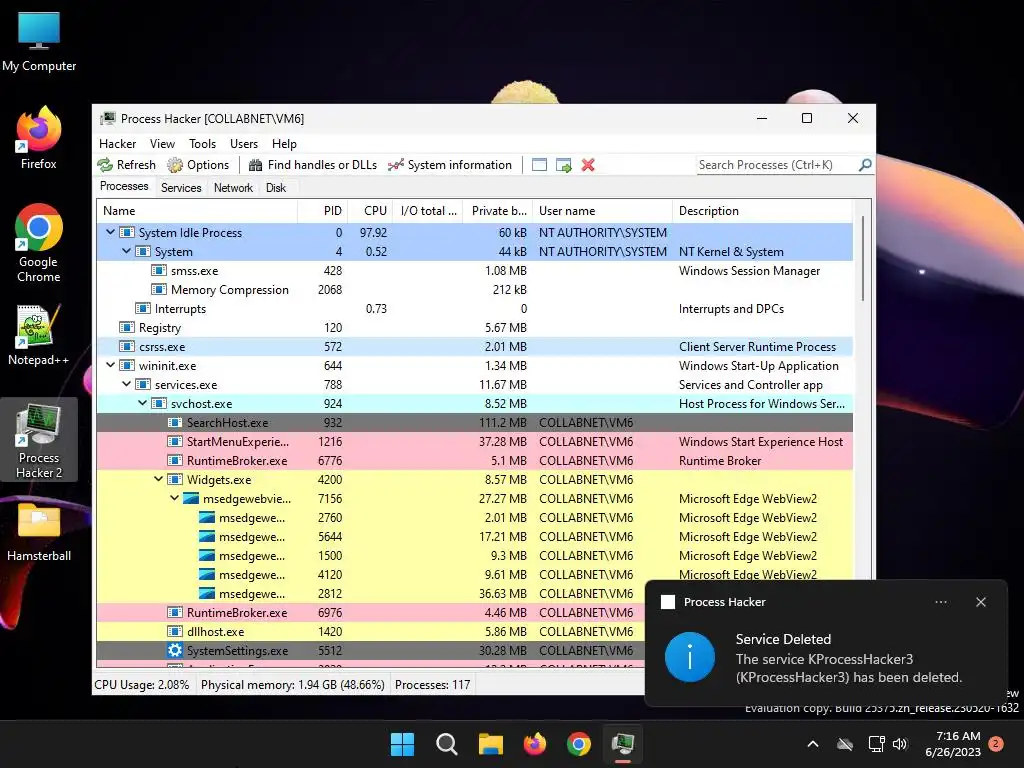Viewport: 1024px width, 768px height.
Task: Open the Tools menu
Action: 202,144
